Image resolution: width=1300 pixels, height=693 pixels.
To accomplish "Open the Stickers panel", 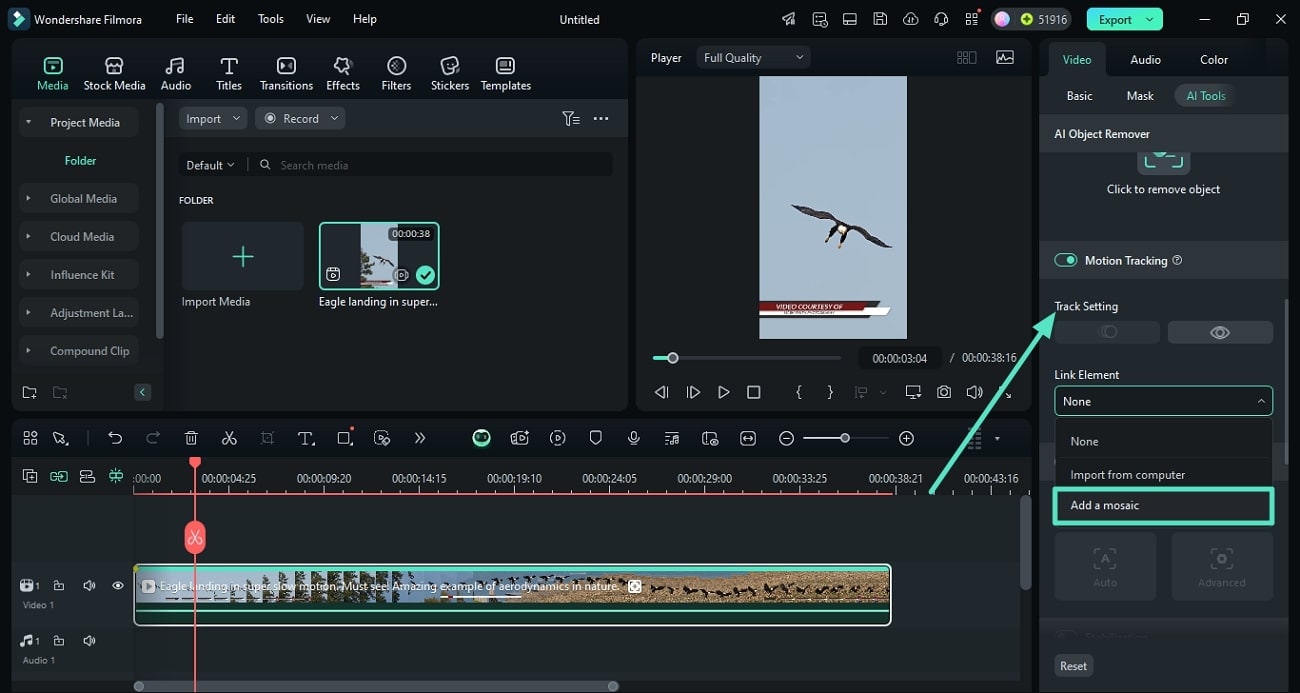I will coord(450,73).
